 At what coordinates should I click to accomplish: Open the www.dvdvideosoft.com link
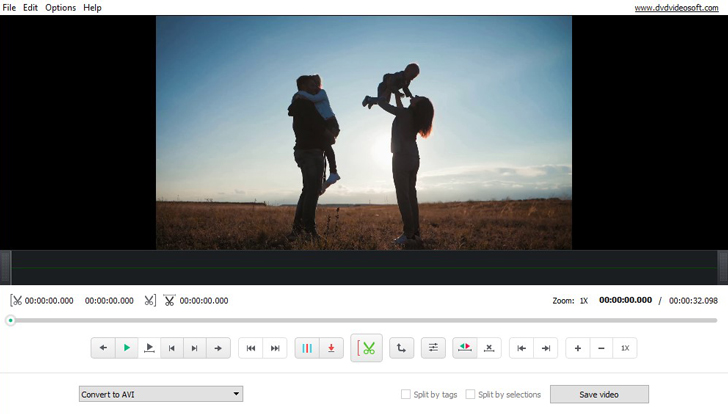click(x=679, y=8)
